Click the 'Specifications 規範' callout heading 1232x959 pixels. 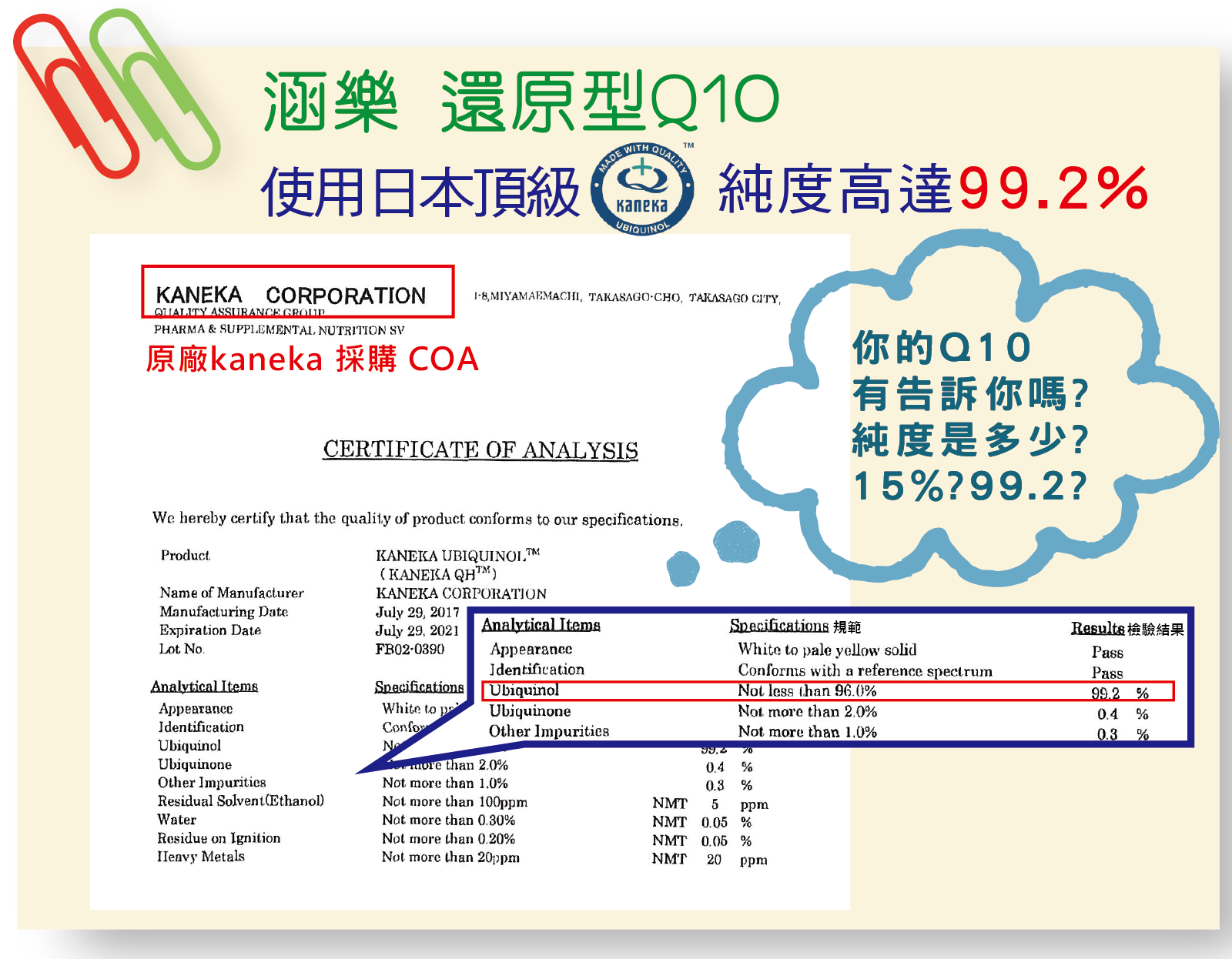click(795, 627)
